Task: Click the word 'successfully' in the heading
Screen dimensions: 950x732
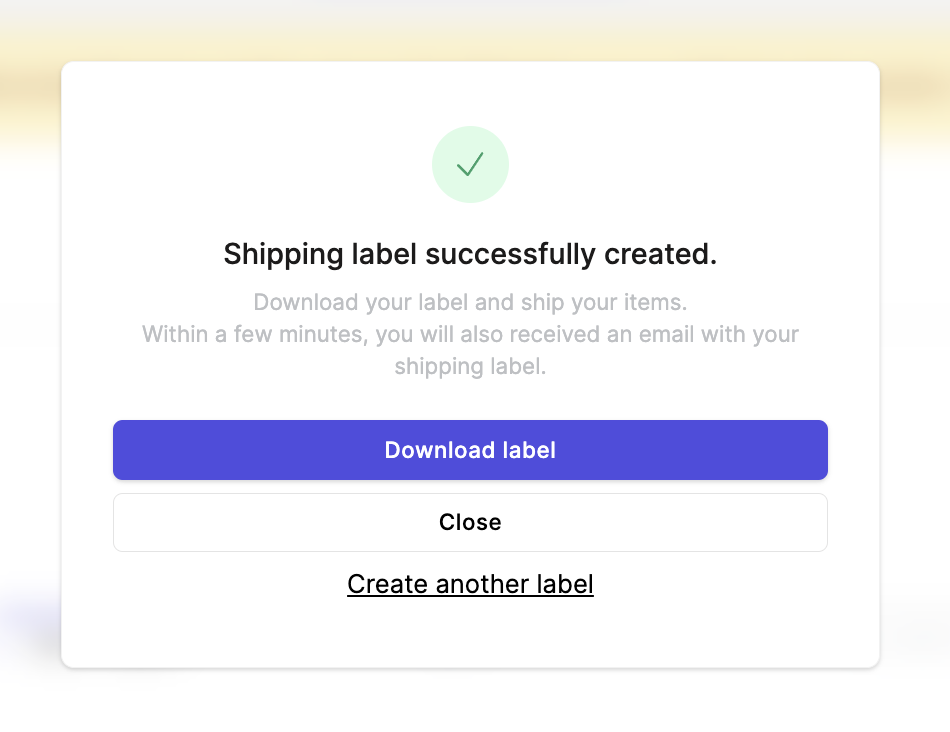Action: [510, 254]
